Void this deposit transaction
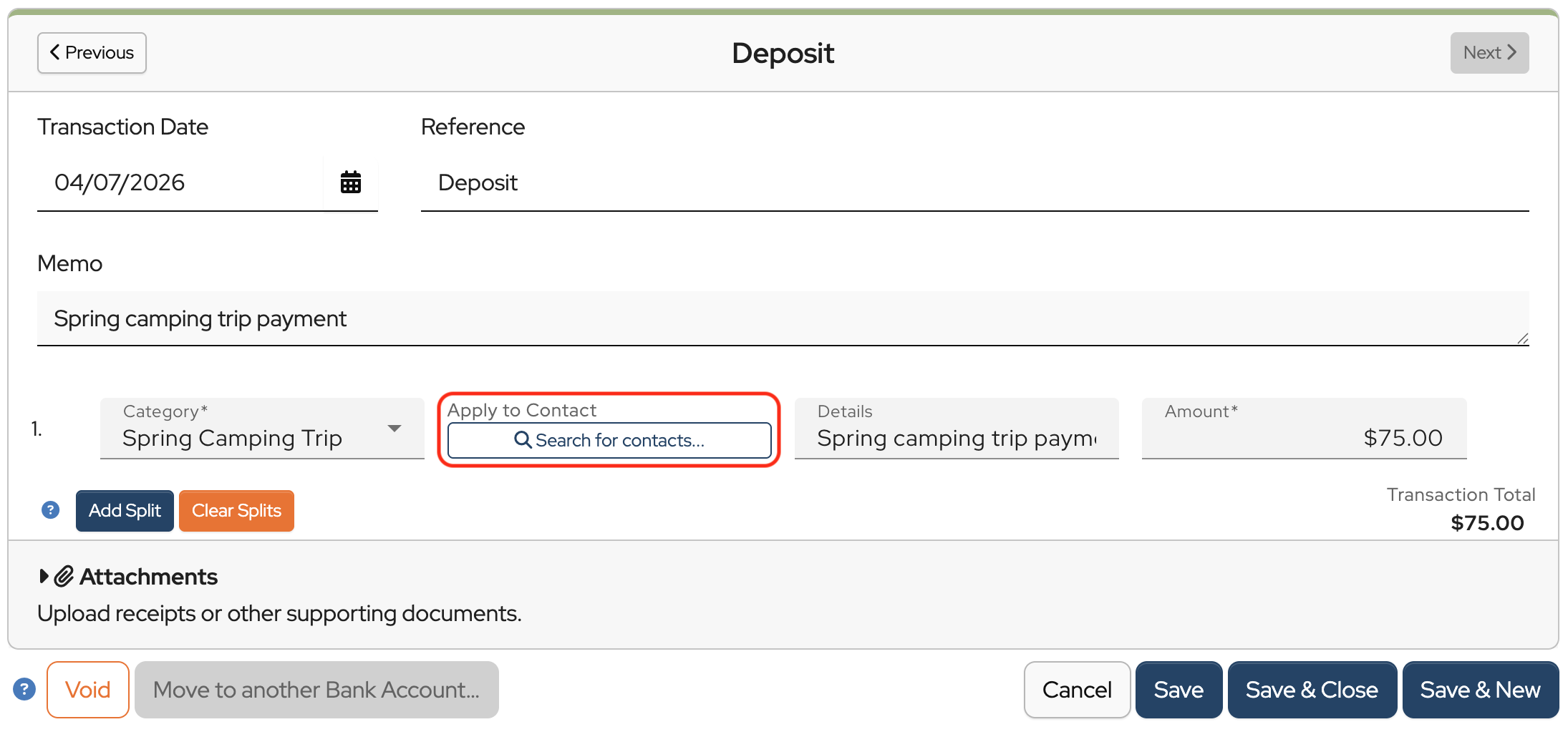The image size is (1568, 737). [x=88, y=690]
